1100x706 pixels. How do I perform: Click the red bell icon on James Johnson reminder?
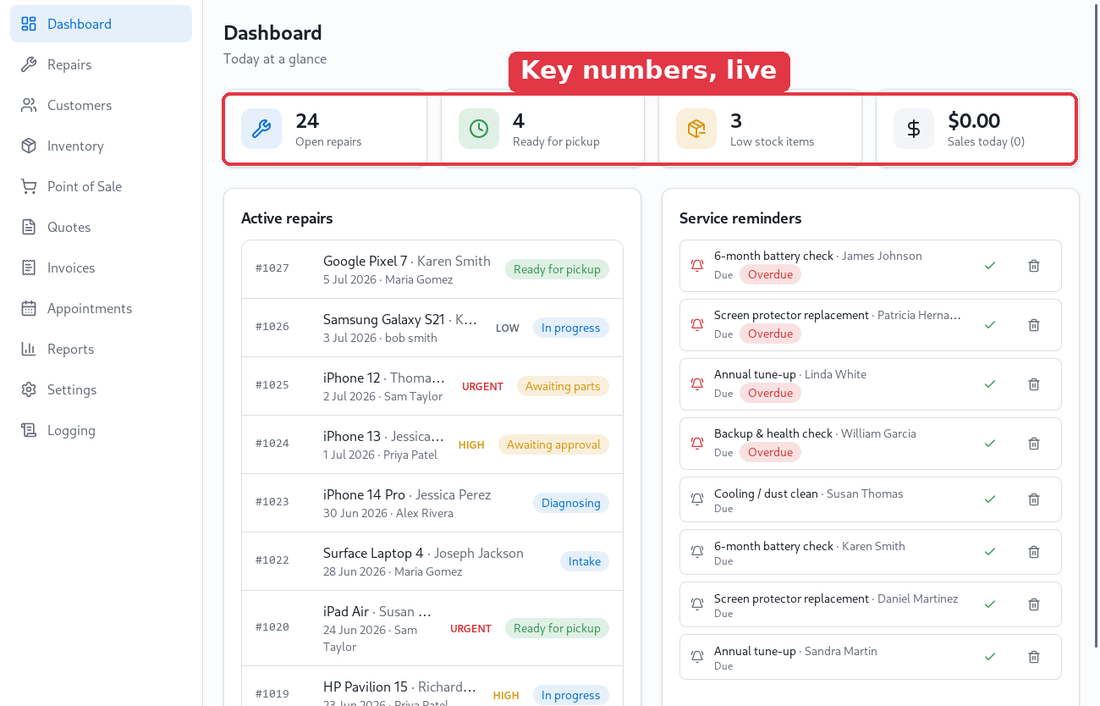coord(697,266)
